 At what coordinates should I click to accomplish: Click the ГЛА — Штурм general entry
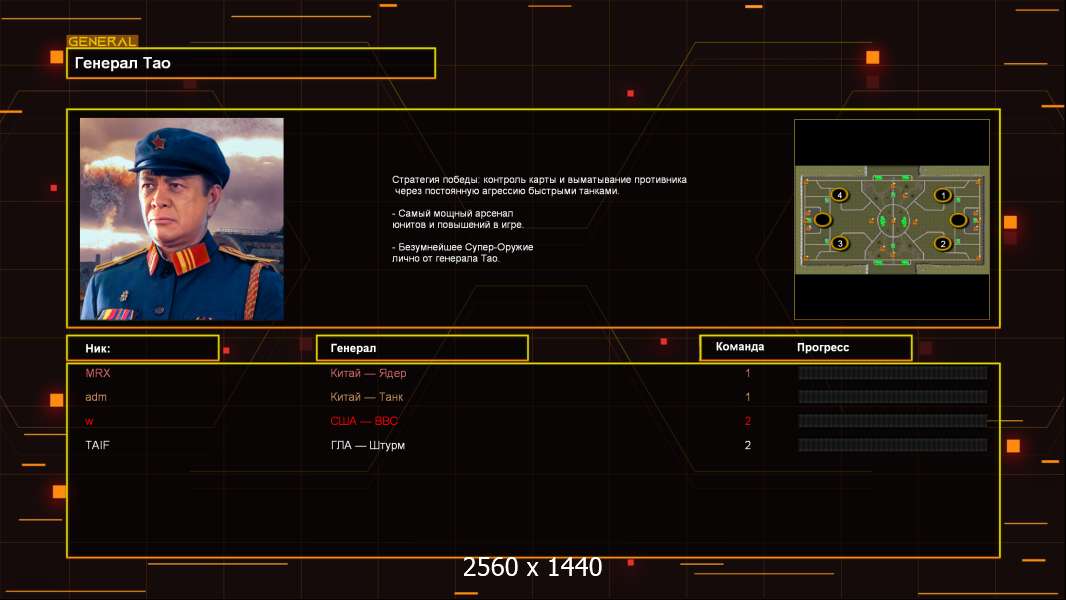click(367, 445)
